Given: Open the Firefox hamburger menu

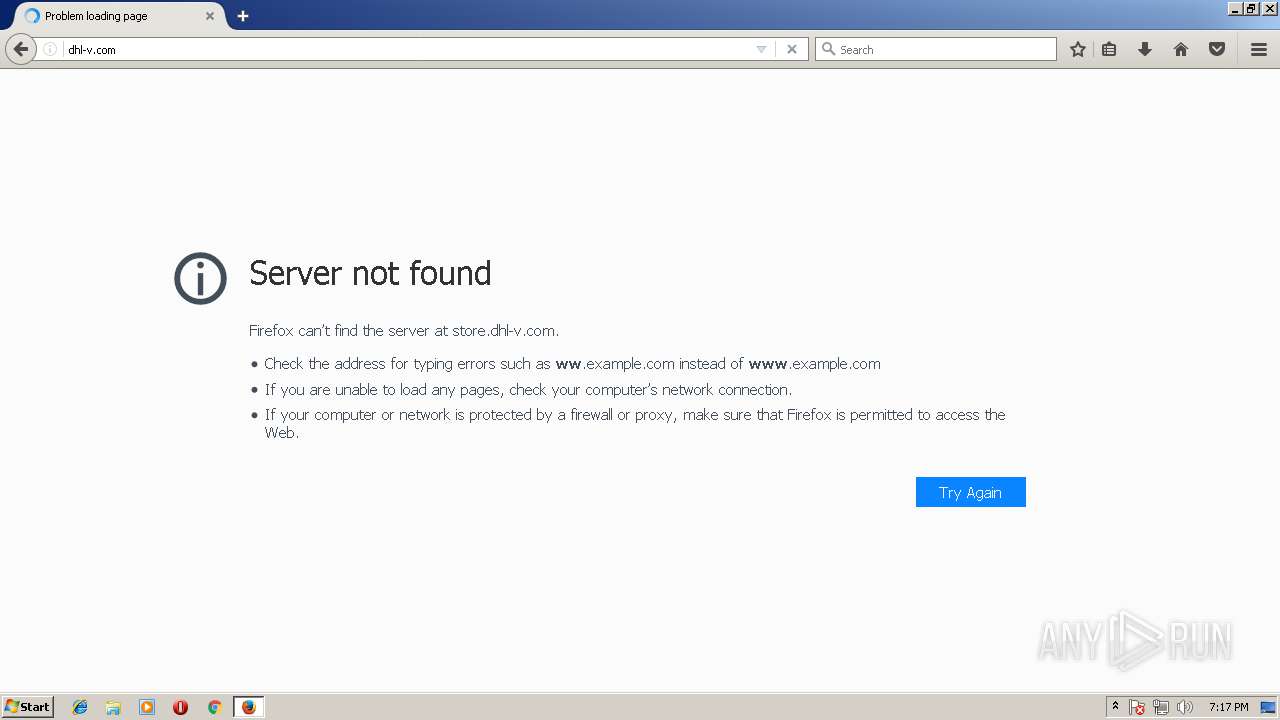Looking at the screenshot, I should tap(1259, 49).
